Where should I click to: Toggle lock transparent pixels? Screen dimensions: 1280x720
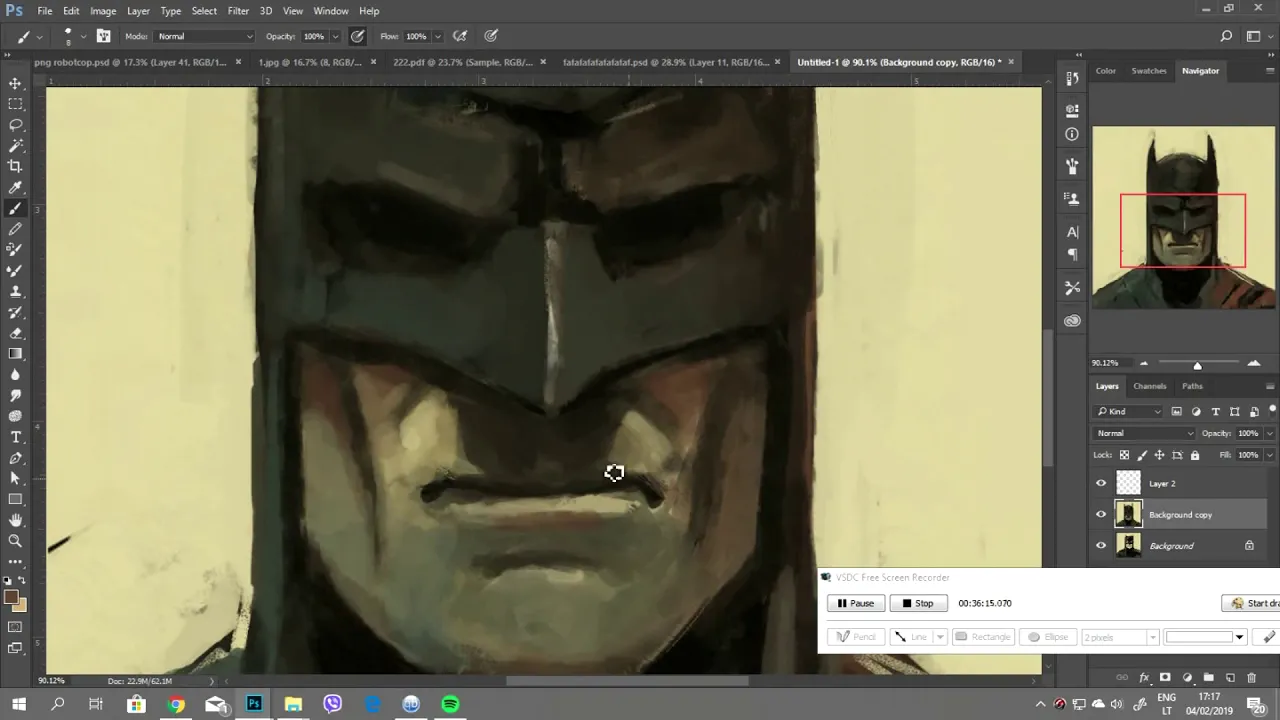coord(1124,455)
